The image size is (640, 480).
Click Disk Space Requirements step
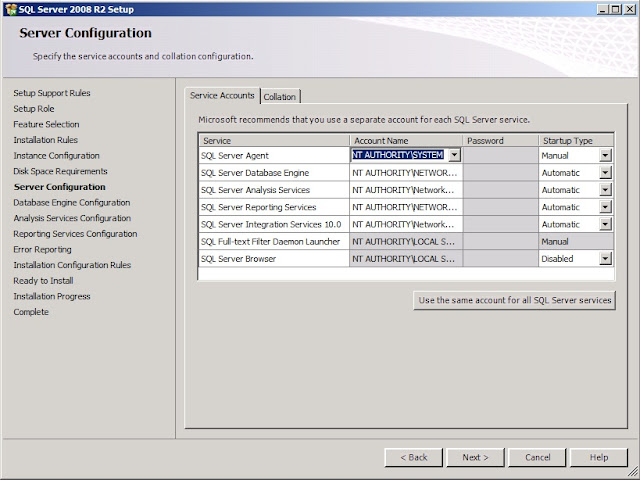coord(60,171)
